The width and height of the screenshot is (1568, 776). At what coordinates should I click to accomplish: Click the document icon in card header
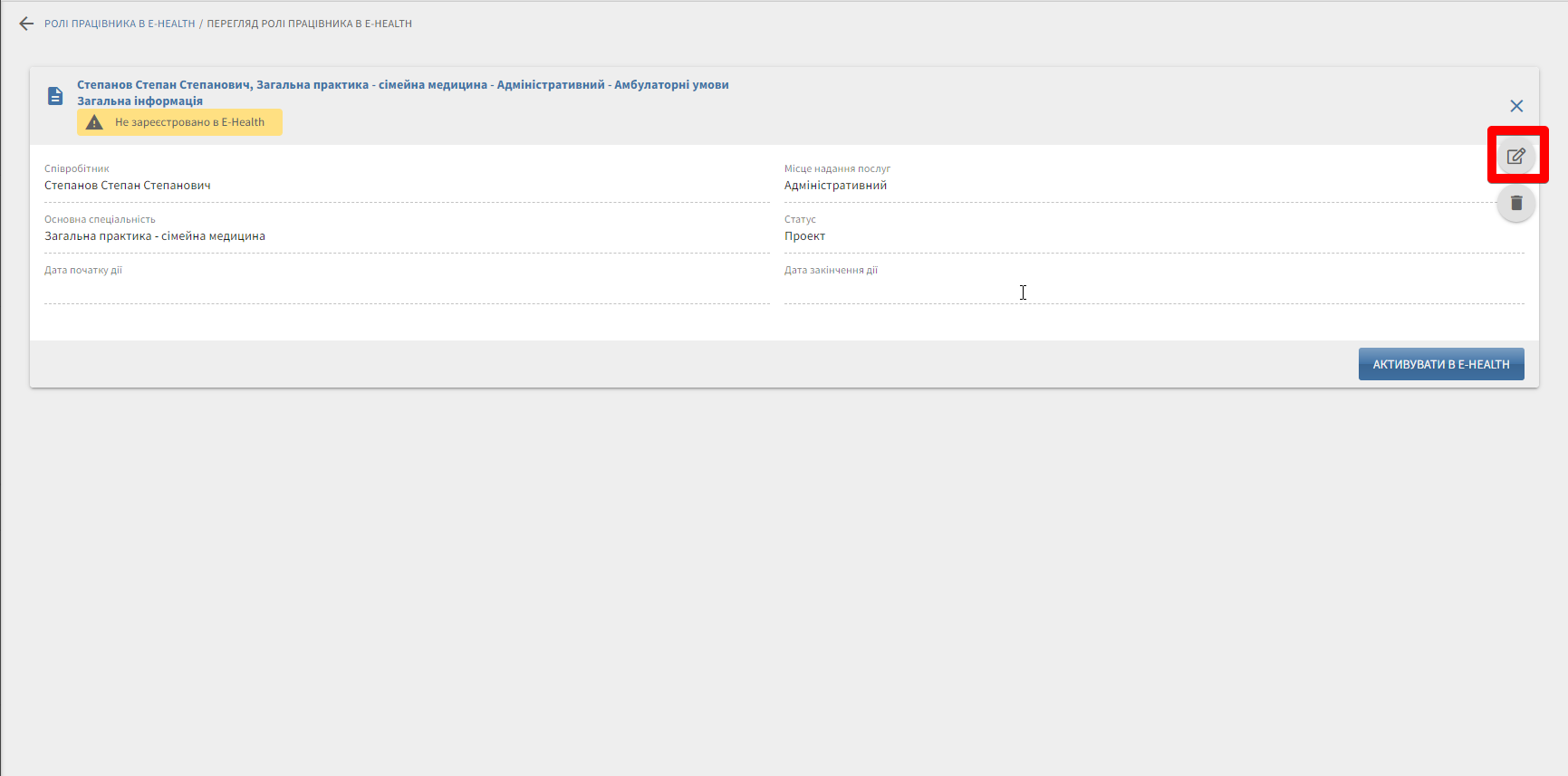pyautogui.click(x=55, y=96)
